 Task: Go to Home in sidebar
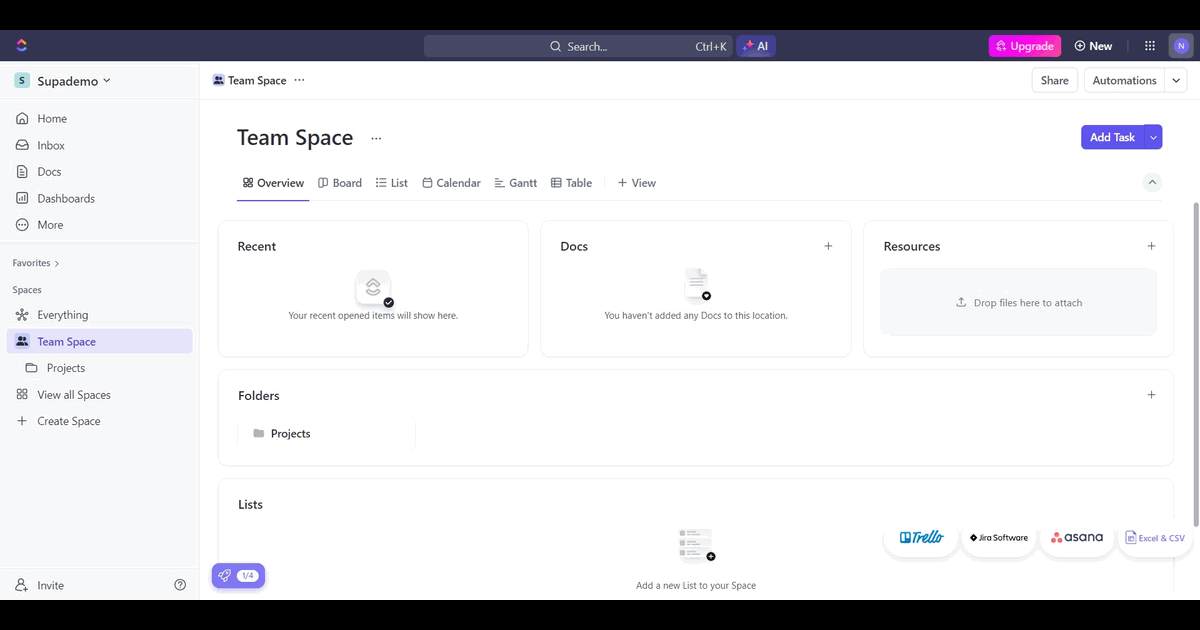pos(100,118)
